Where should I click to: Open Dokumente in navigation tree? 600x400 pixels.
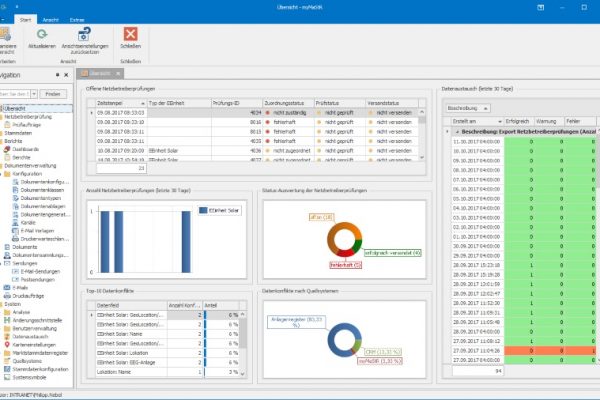pyautogui.click(x=25, y=247)
